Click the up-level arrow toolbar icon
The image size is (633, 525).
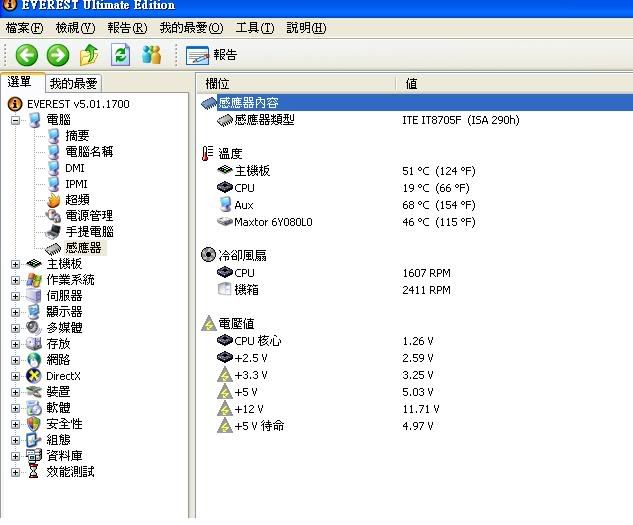pyautogui.click(x=89, y=55)
